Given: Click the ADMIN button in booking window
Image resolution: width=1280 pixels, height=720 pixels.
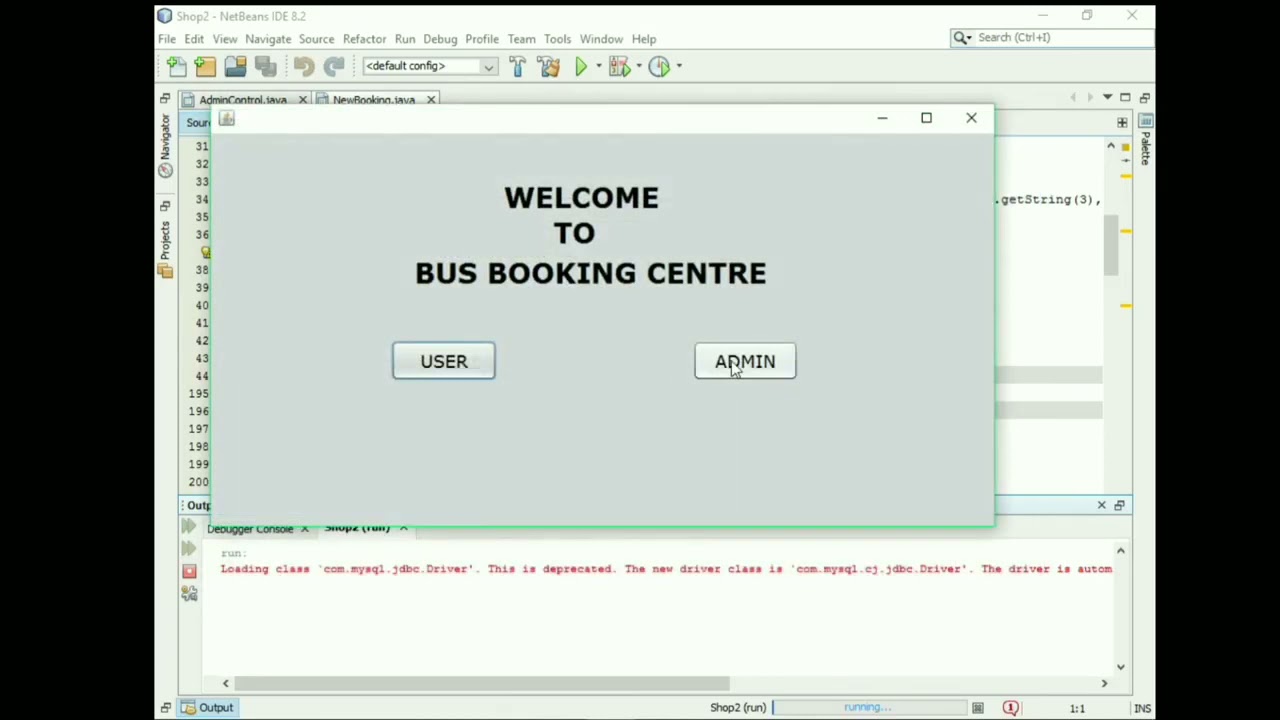Looking at the screenshot, I should 745,361.
